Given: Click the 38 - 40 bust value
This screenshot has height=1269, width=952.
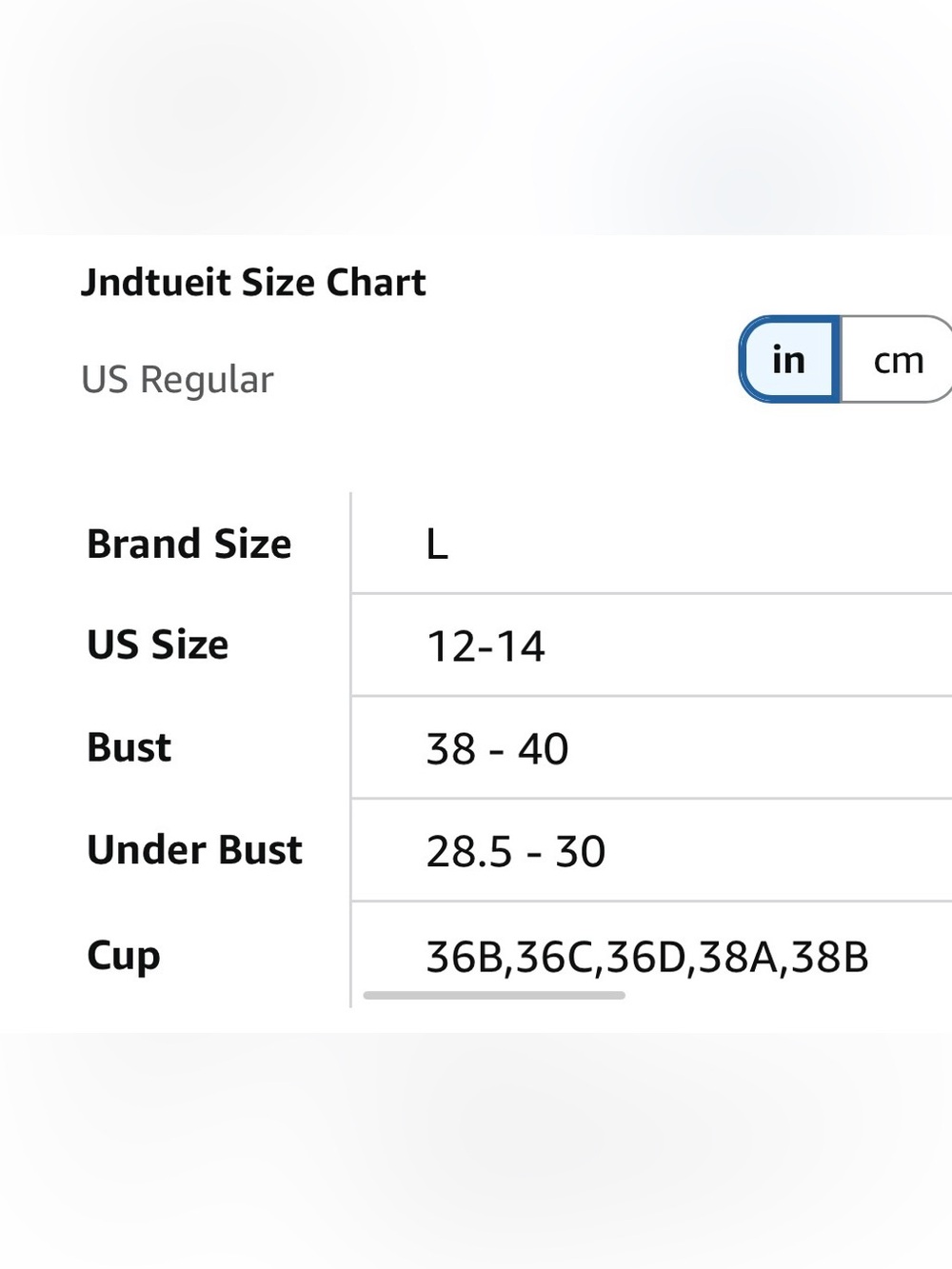Looking at the screenshot, I should [x=497, y=748].
